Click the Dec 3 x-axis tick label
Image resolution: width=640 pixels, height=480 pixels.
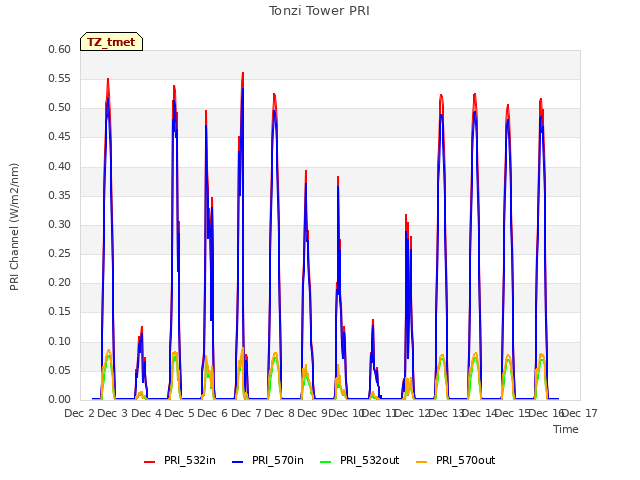coord(113,413)
